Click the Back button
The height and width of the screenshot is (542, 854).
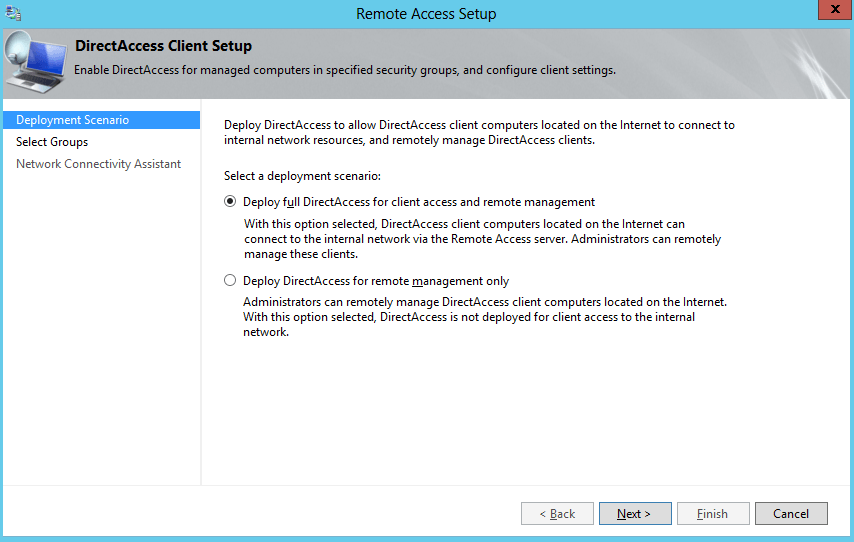(557, 514)
